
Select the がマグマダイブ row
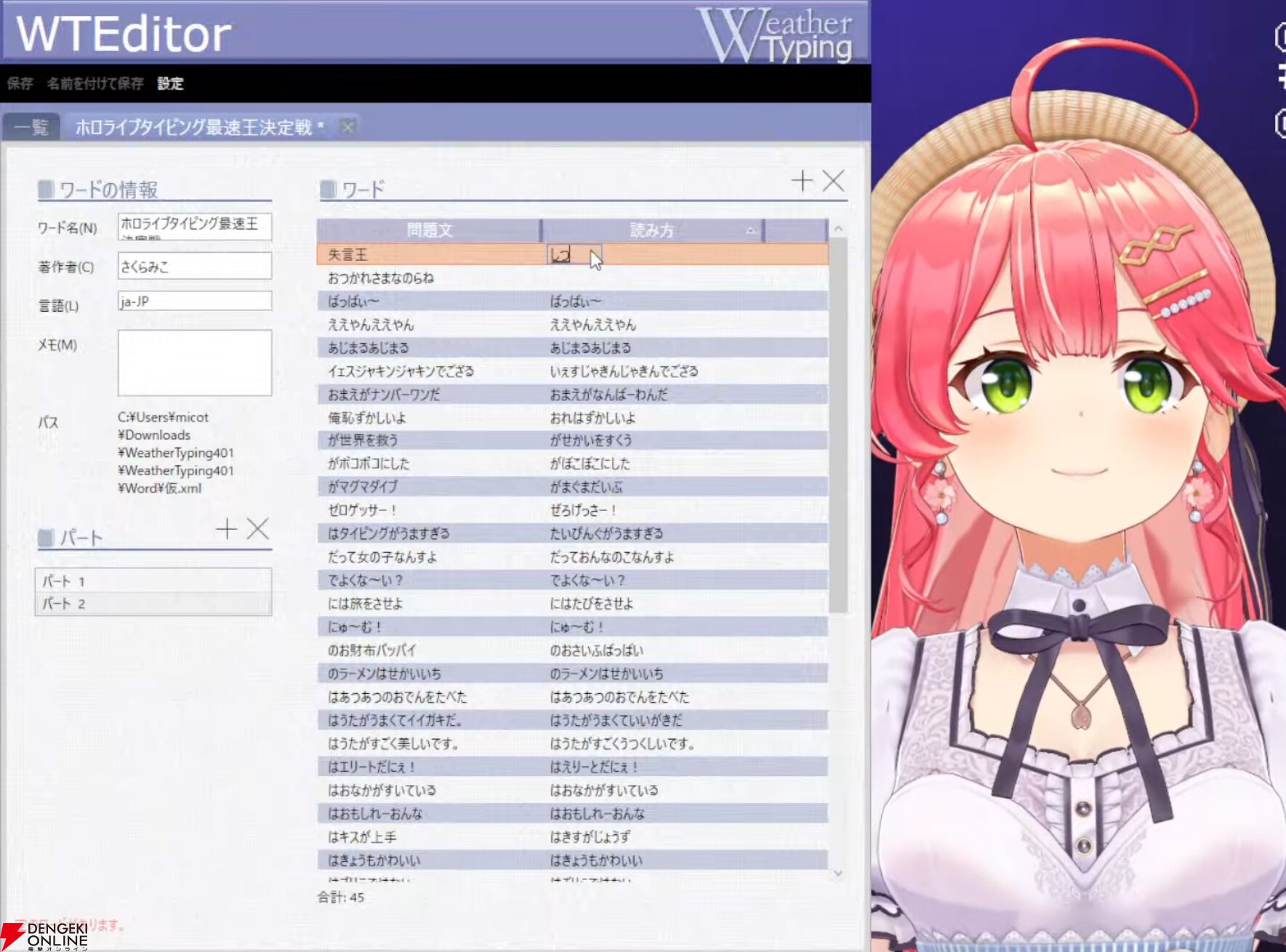tap(573, 486)
